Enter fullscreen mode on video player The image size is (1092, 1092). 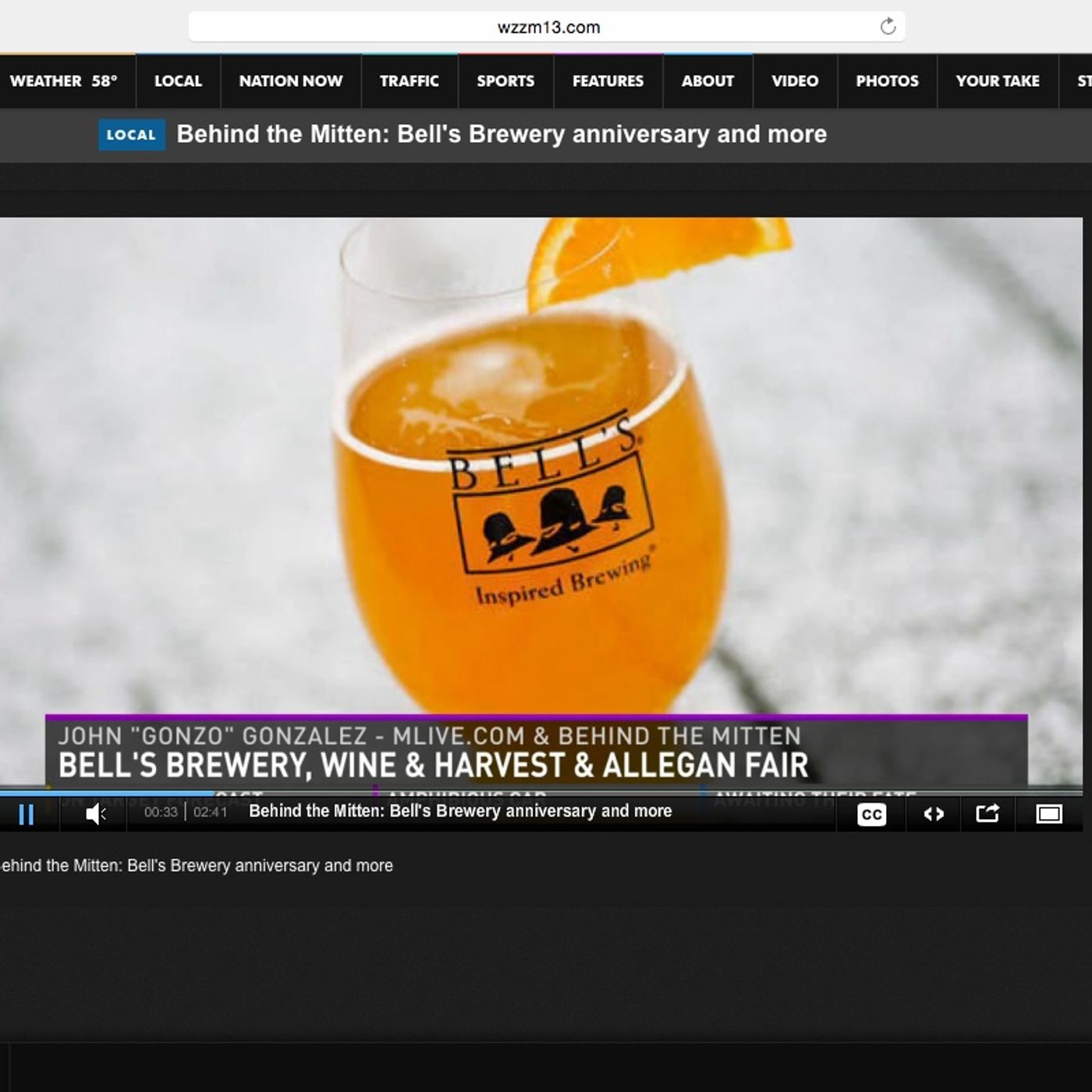pyautogui.click(x=1049, y=814)
